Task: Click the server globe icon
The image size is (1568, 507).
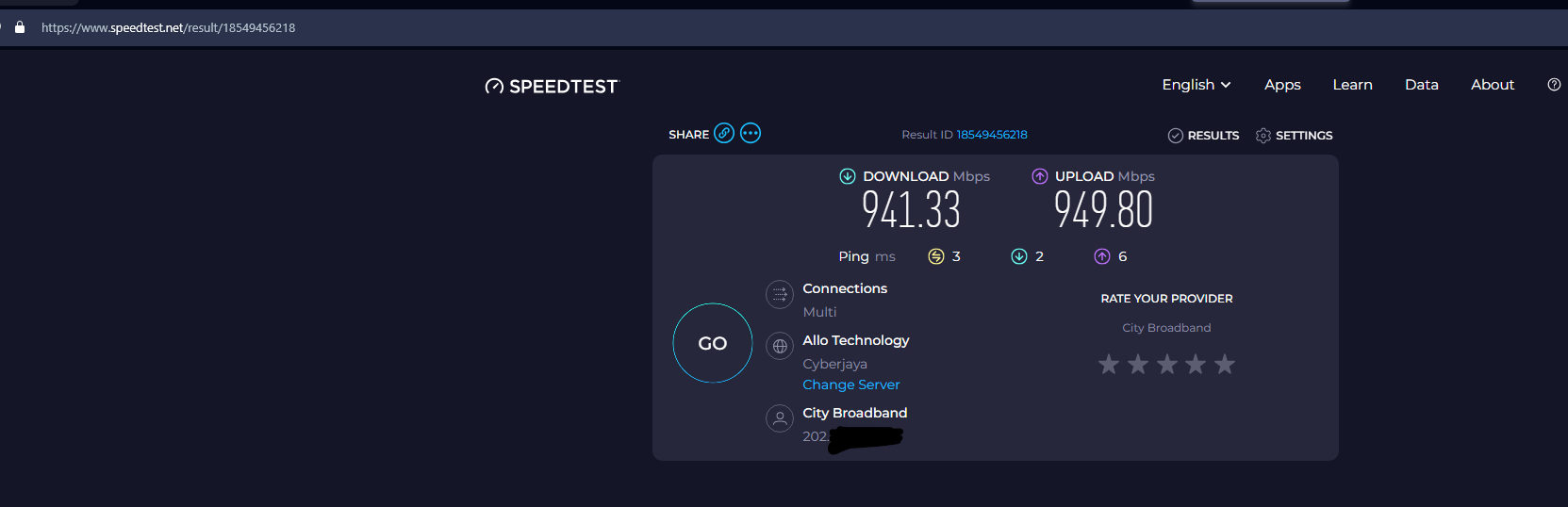Action: [780, 346]
